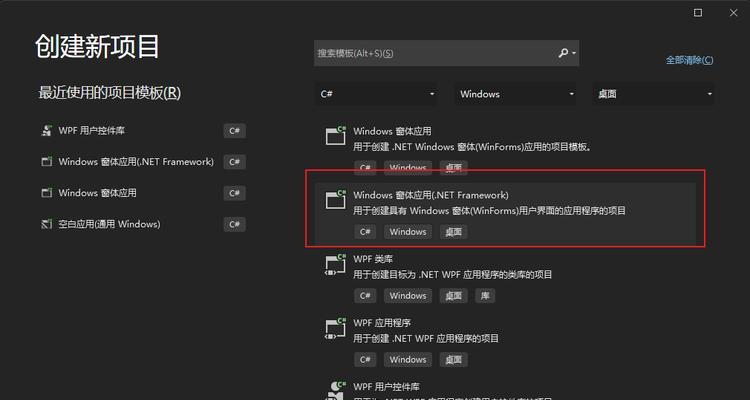Click the 空白应用(通用 Windows) template icon
This screenshot has width=750, height=400.
[46, 224]
